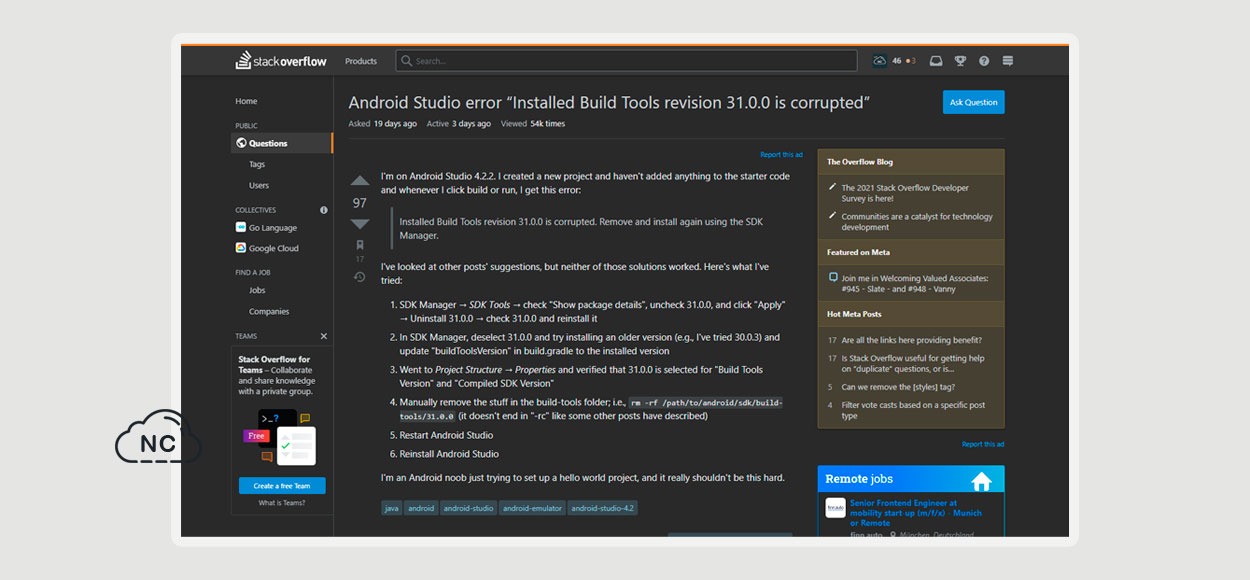Viewport: 1250px width, 580px height.
Task: Click the chat icon beside Welcoming Valued Associates
Action: [x=833, y=278]
